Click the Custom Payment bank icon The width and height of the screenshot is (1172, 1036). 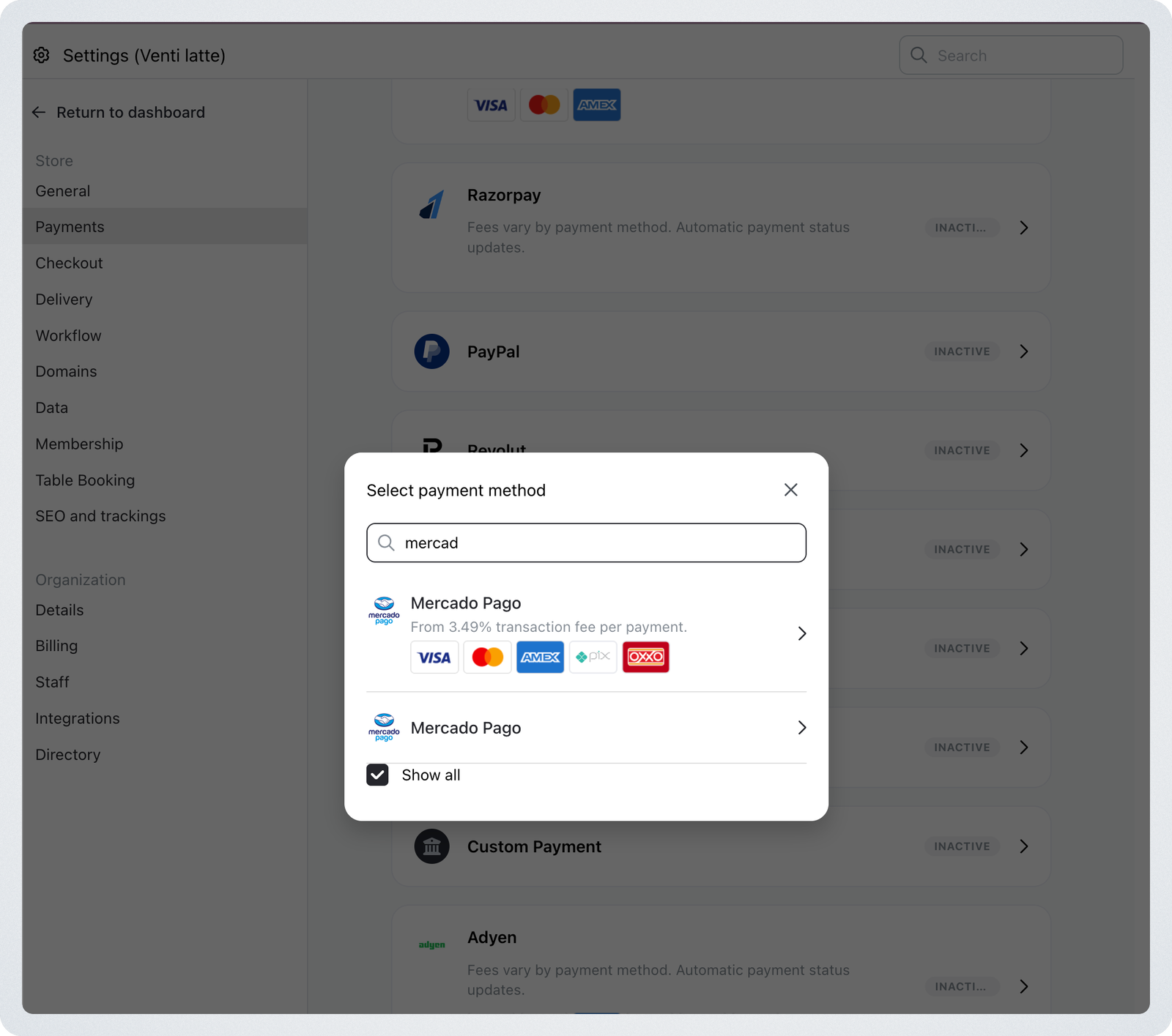pyautogui.click(x=432, y=846)
